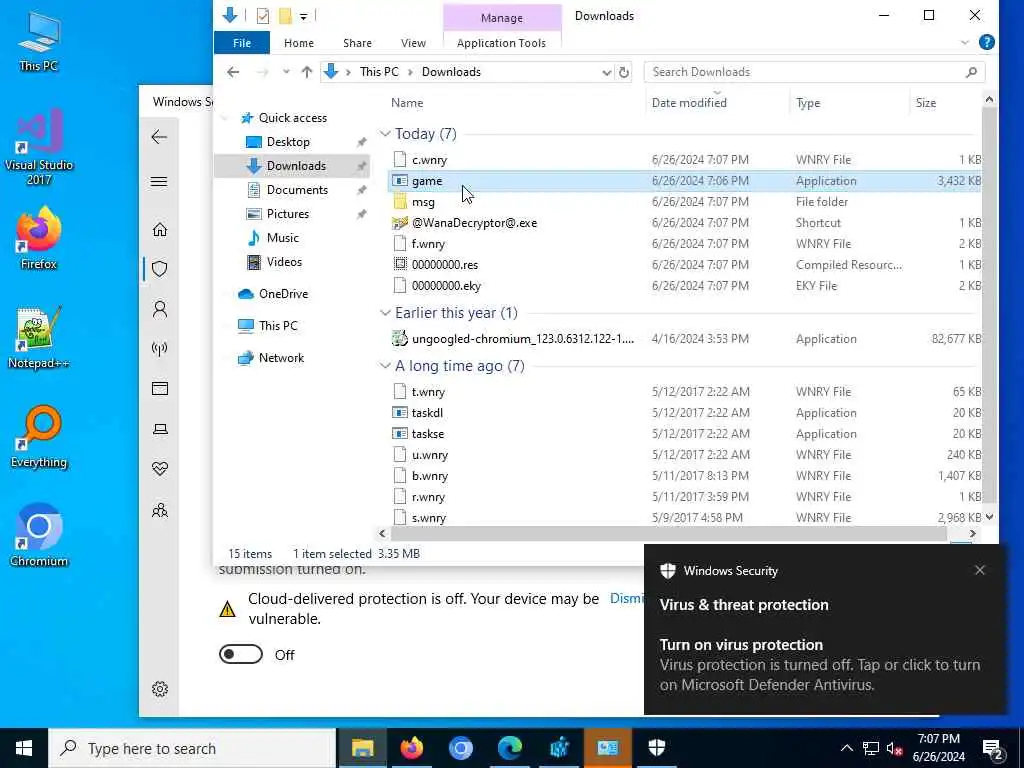This screenshot has width=1024, height=768.
Task: Open the App & browser control icon
Action: click(x=159, y=389)
